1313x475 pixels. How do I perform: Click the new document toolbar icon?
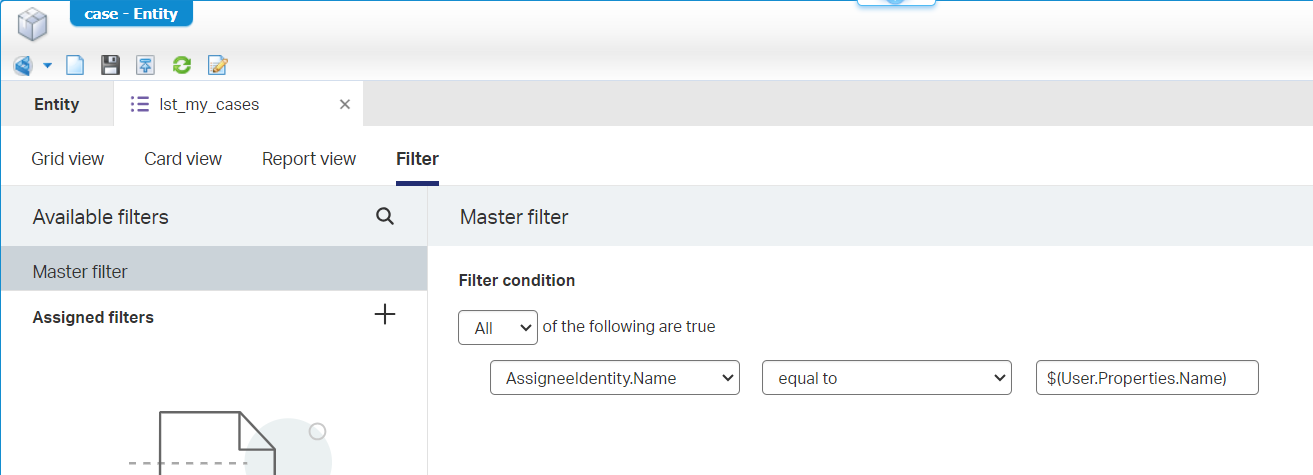75,66
